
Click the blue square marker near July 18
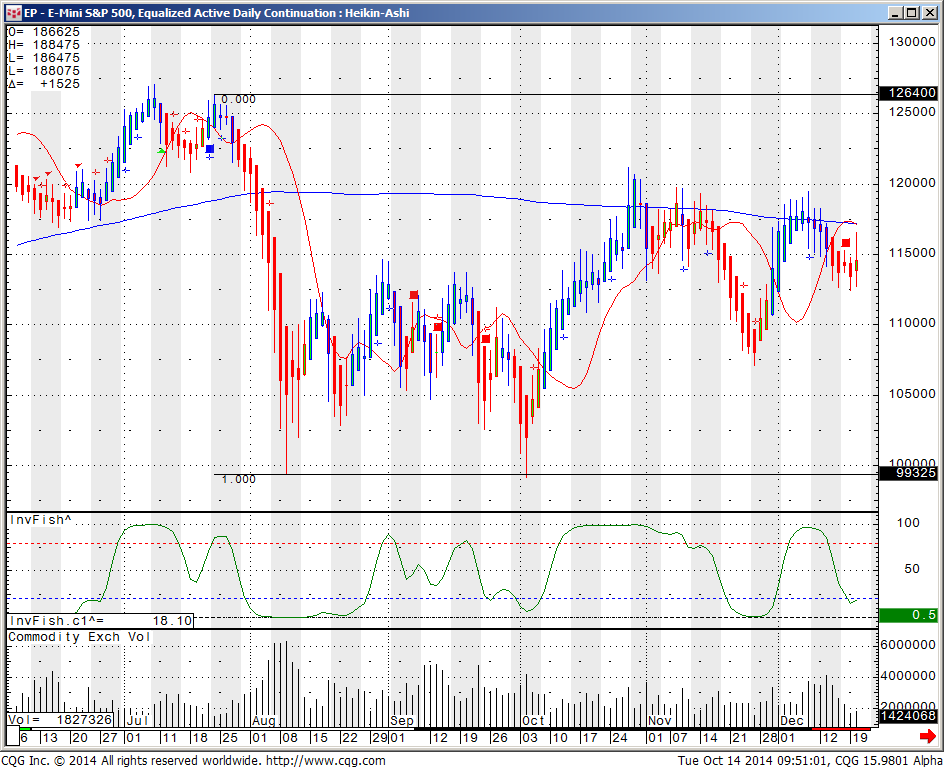(x=210, y=149)
